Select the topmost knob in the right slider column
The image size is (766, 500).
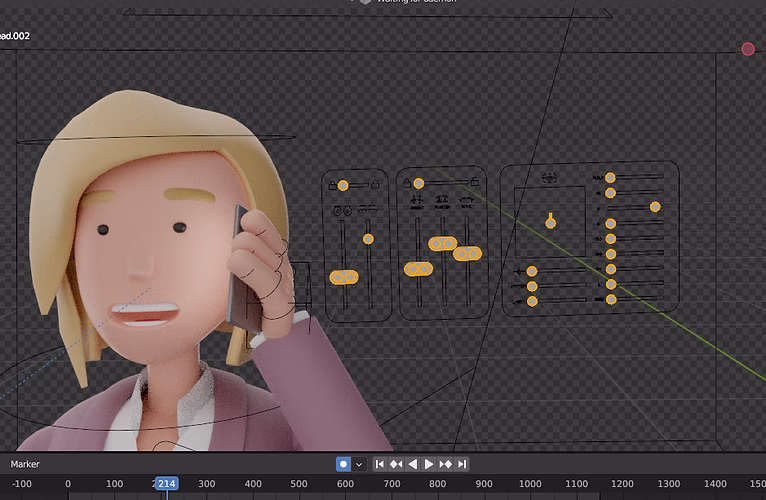[x=610, y=177]
